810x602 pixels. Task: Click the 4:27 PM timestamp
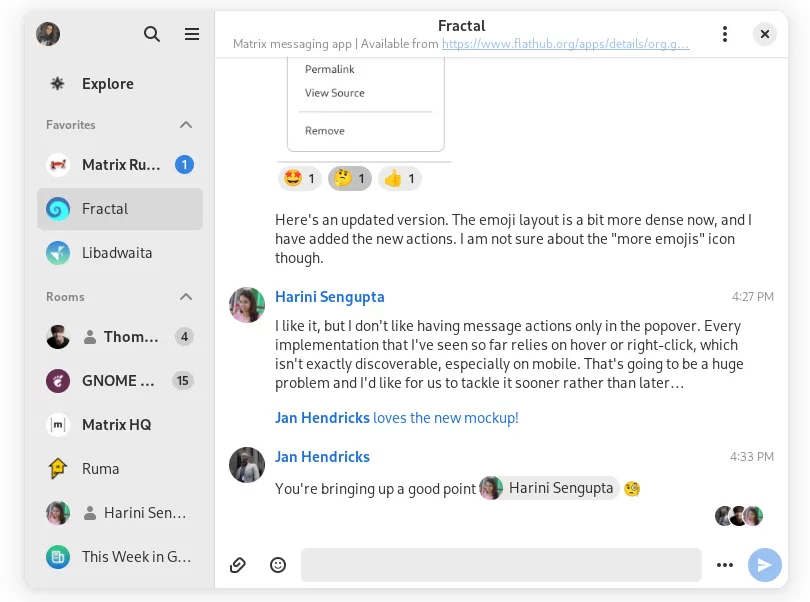tap(753, 297)
